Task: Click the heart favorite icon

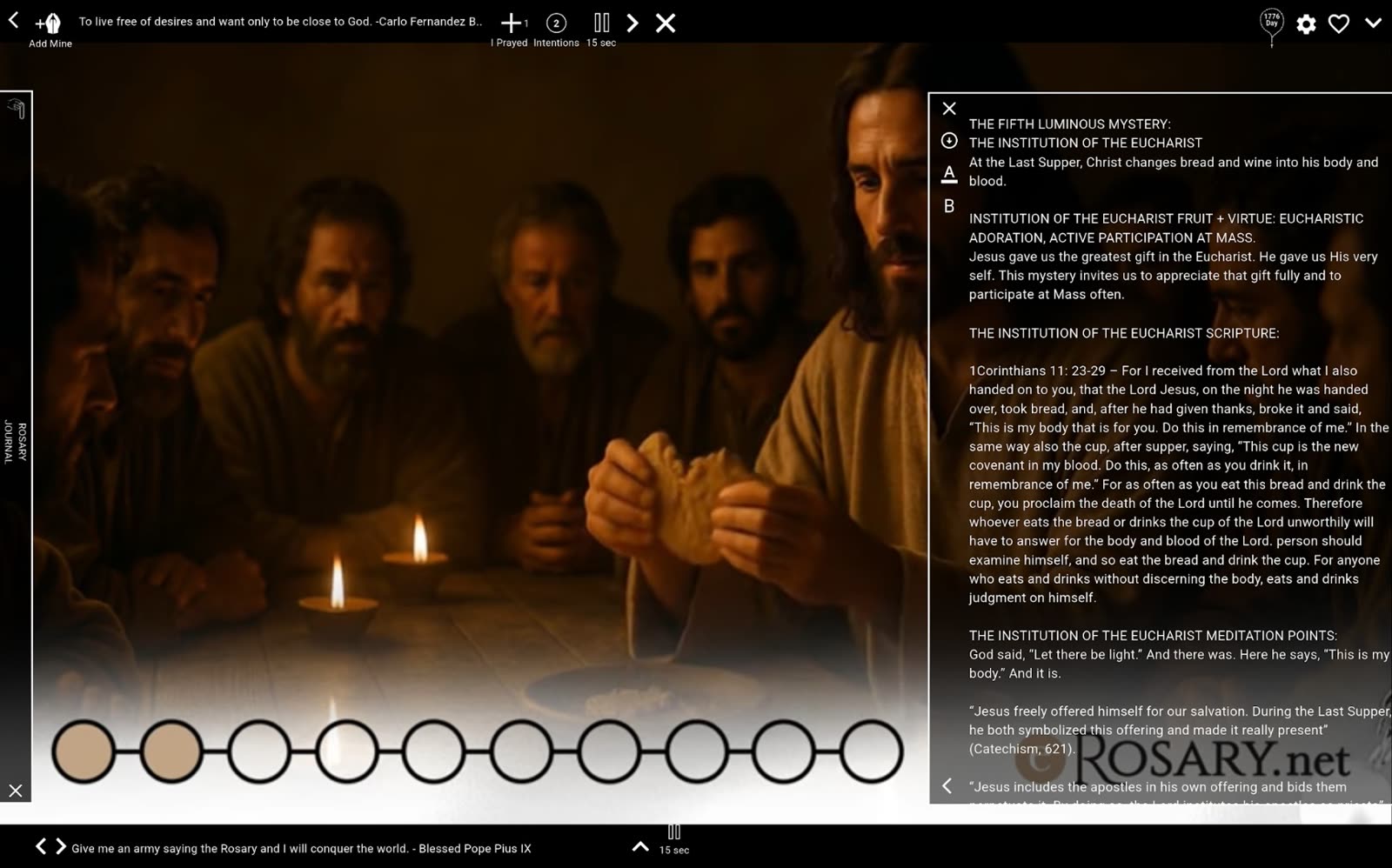Action: click(1339, 24)
